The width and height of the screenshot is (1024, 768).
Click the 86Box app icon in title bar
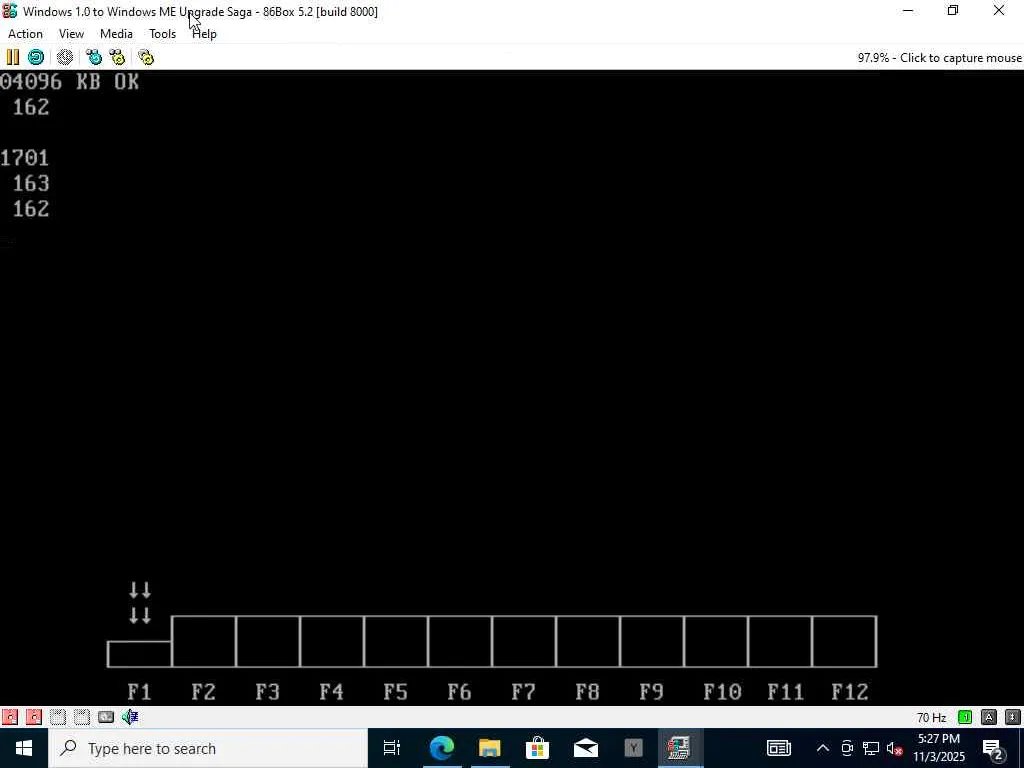coord(10,11)
